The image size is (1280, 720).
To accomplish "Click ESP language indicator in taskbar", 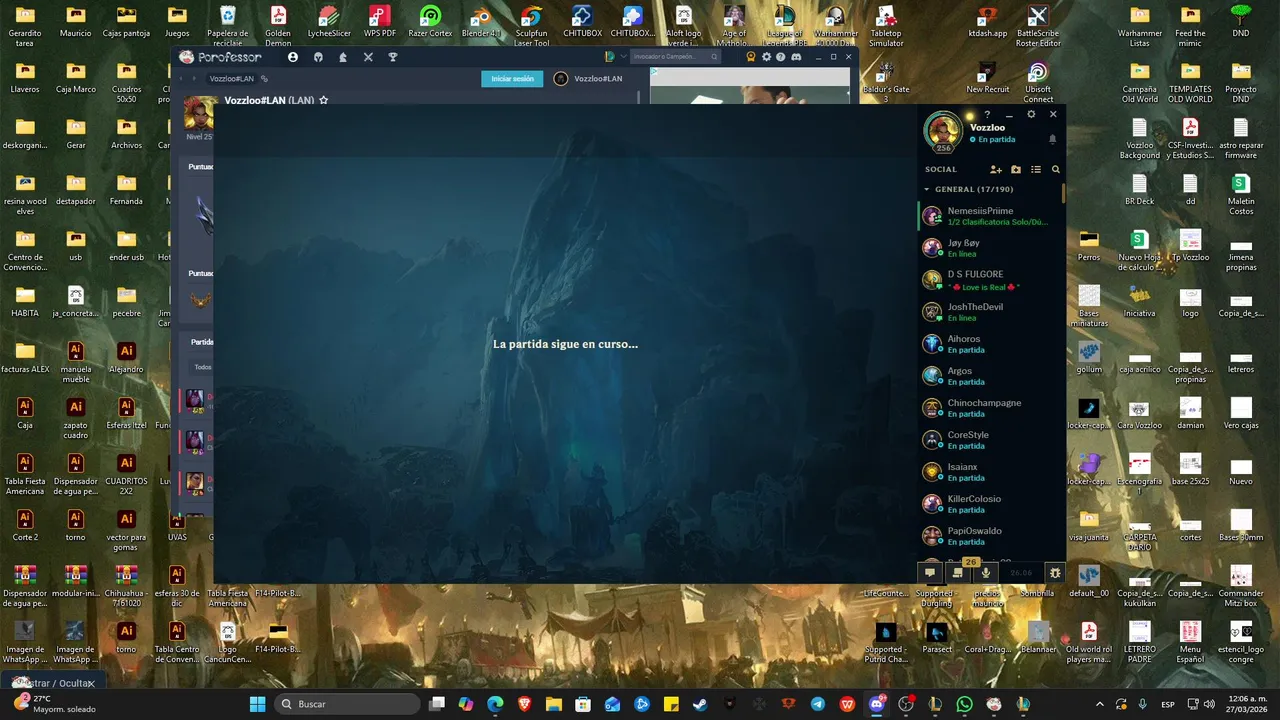I will (1168, 704).
